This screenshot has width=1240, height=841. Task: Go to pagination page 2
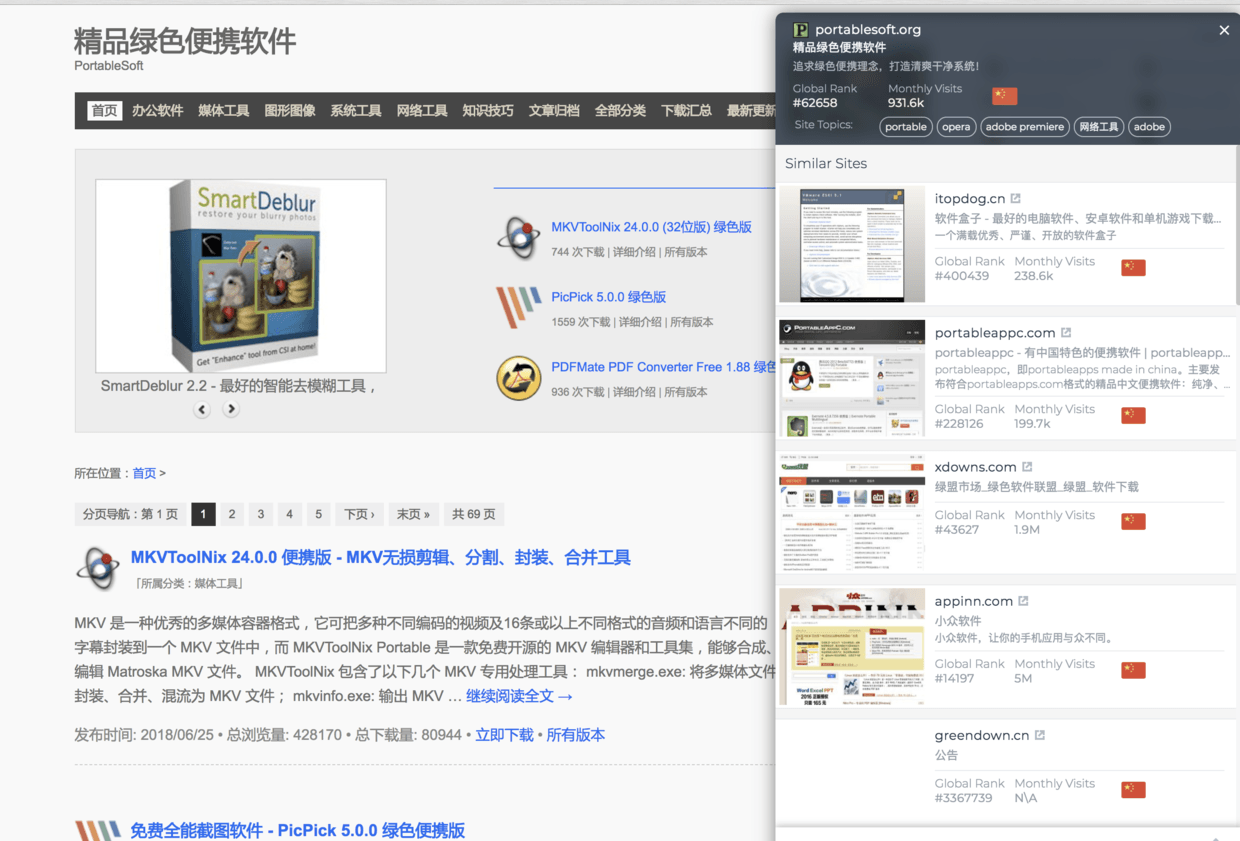coord(232,514)
